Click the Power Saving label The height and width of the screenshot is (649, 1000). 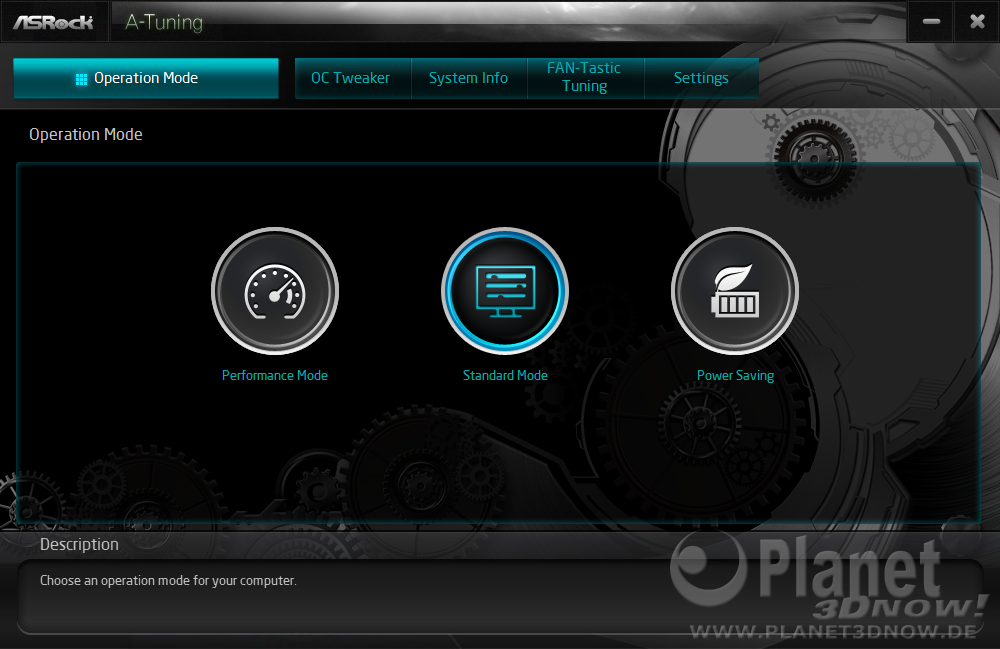735,376
